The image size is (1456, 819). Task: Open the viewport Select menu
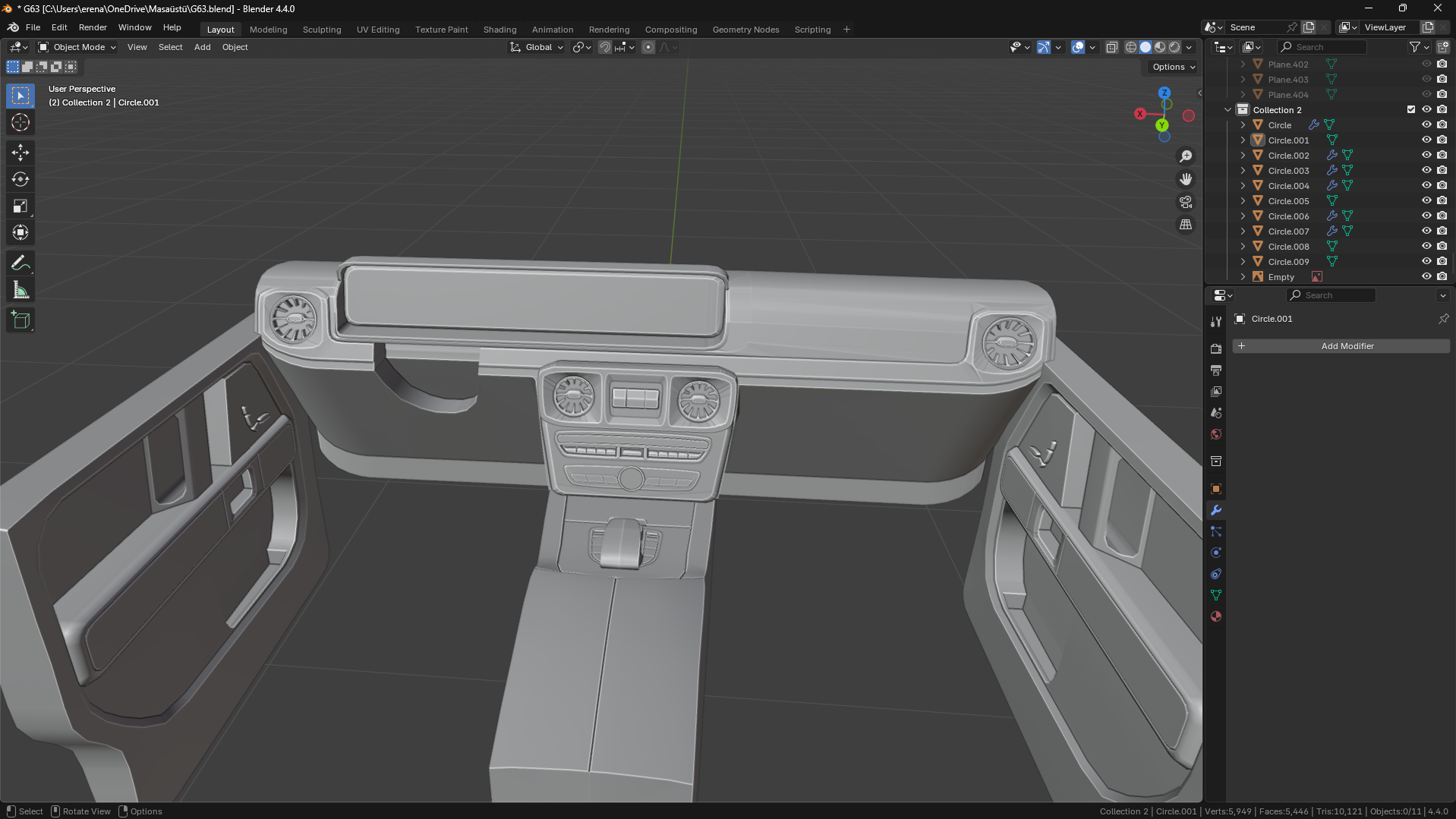[170, 47]
